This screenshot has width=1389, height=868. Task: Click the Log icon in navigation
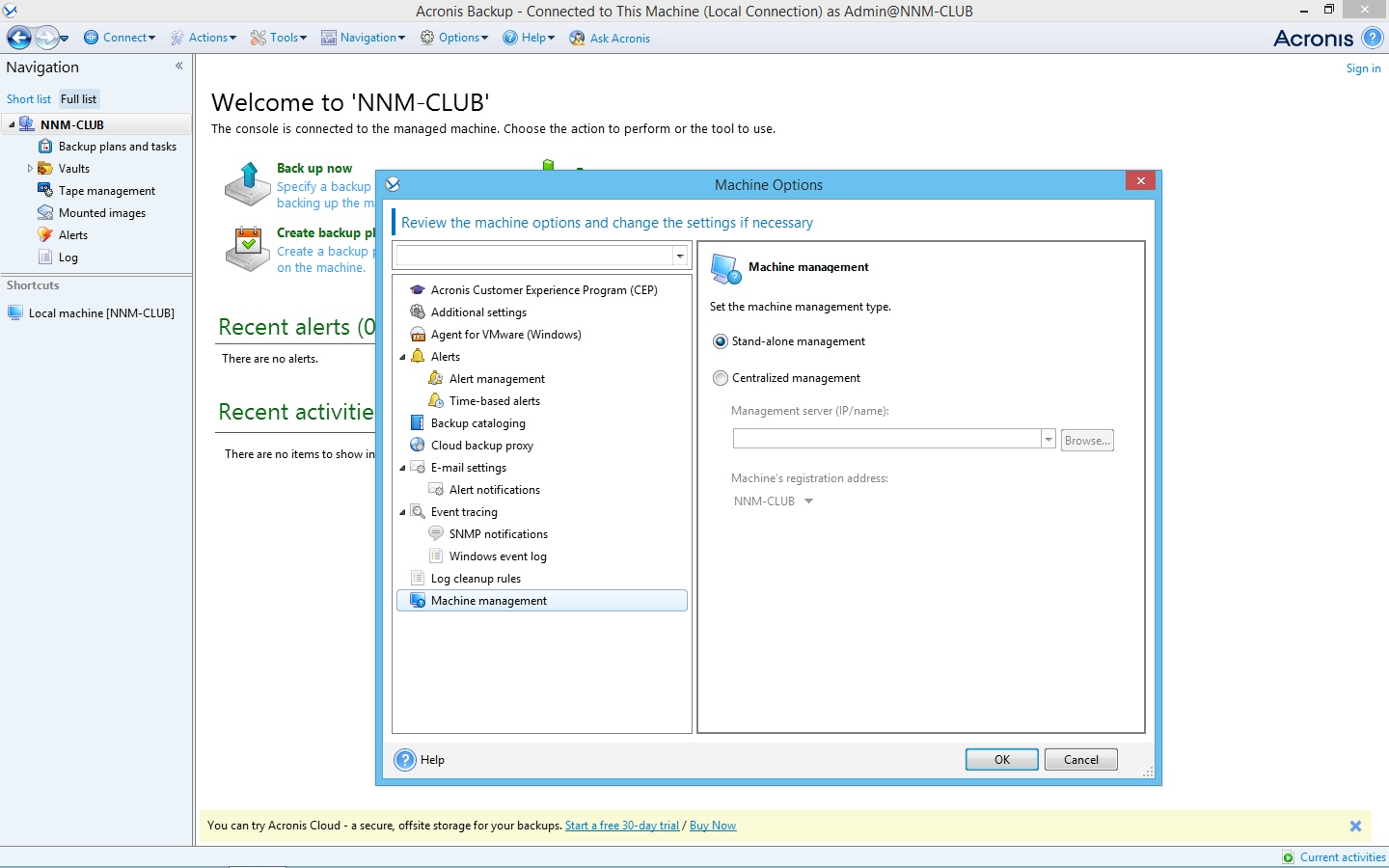(x=45, y=258)
